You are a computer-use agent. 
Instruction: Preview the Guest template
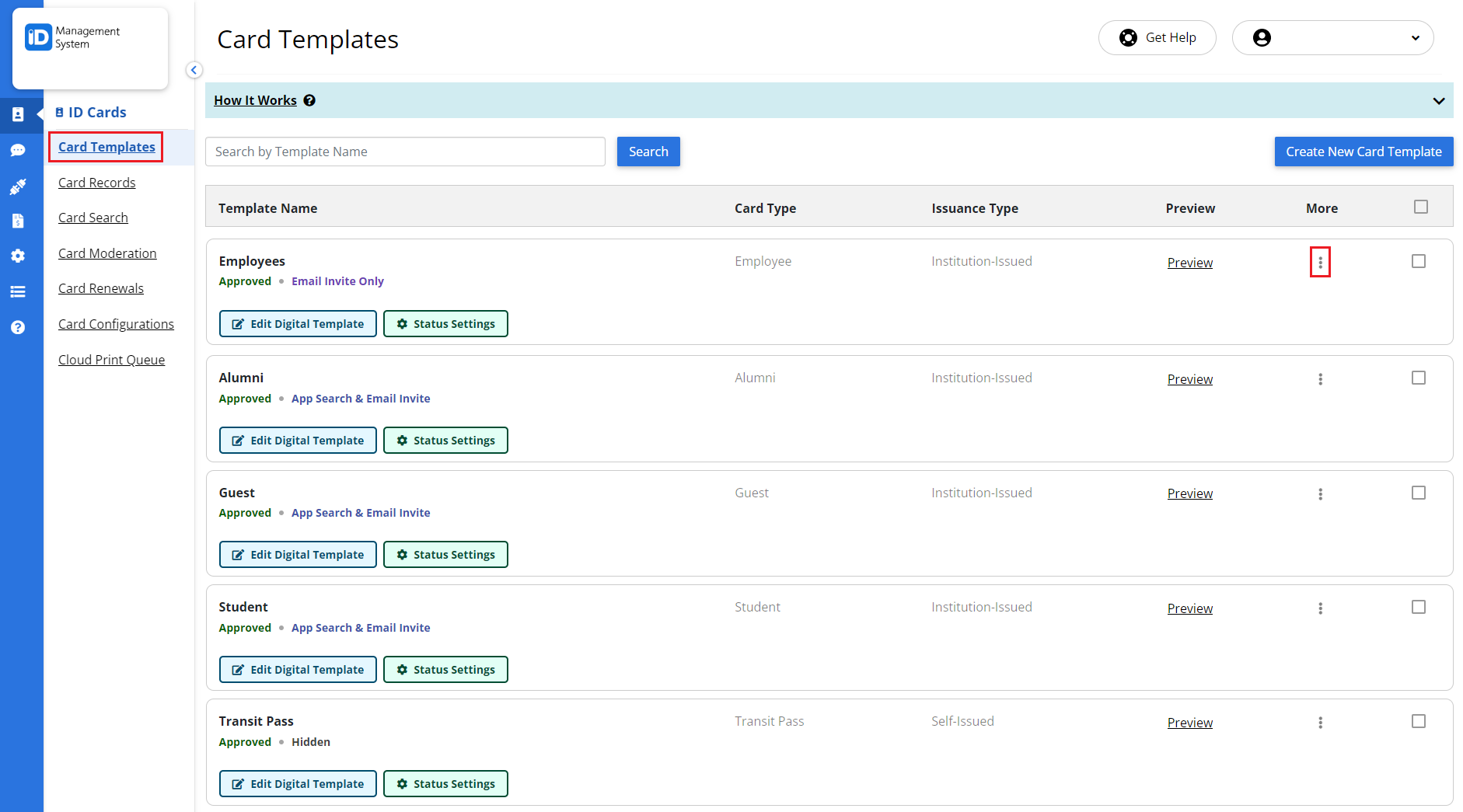point(1189,493)
